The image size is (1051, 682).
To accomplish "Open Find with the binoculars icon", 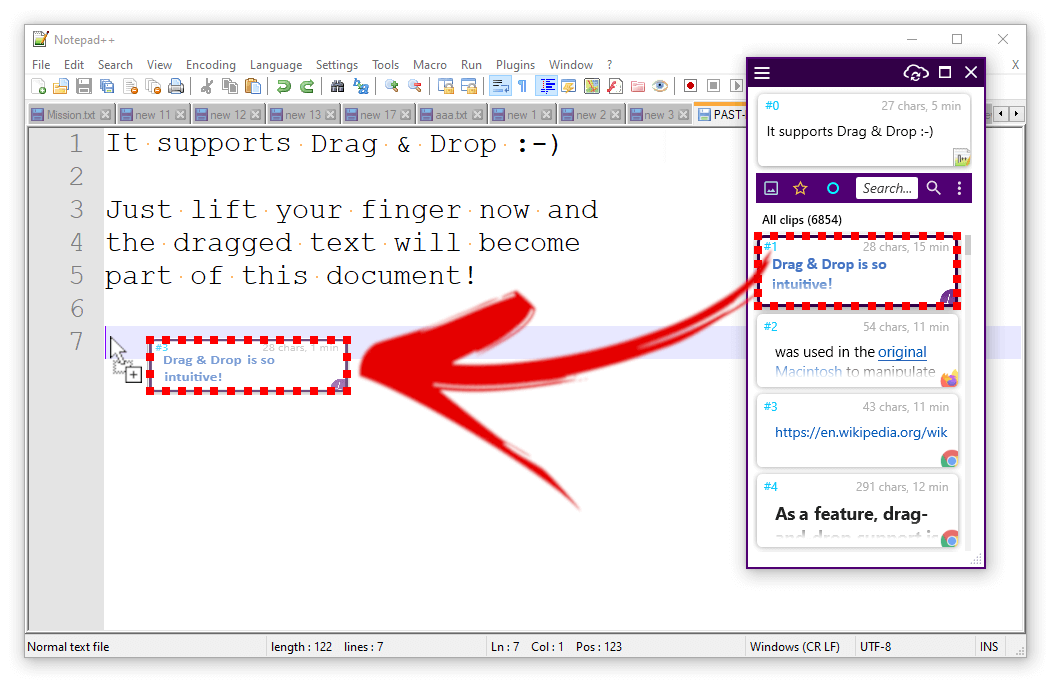I will pyautogui.click(x=337, y=86).
